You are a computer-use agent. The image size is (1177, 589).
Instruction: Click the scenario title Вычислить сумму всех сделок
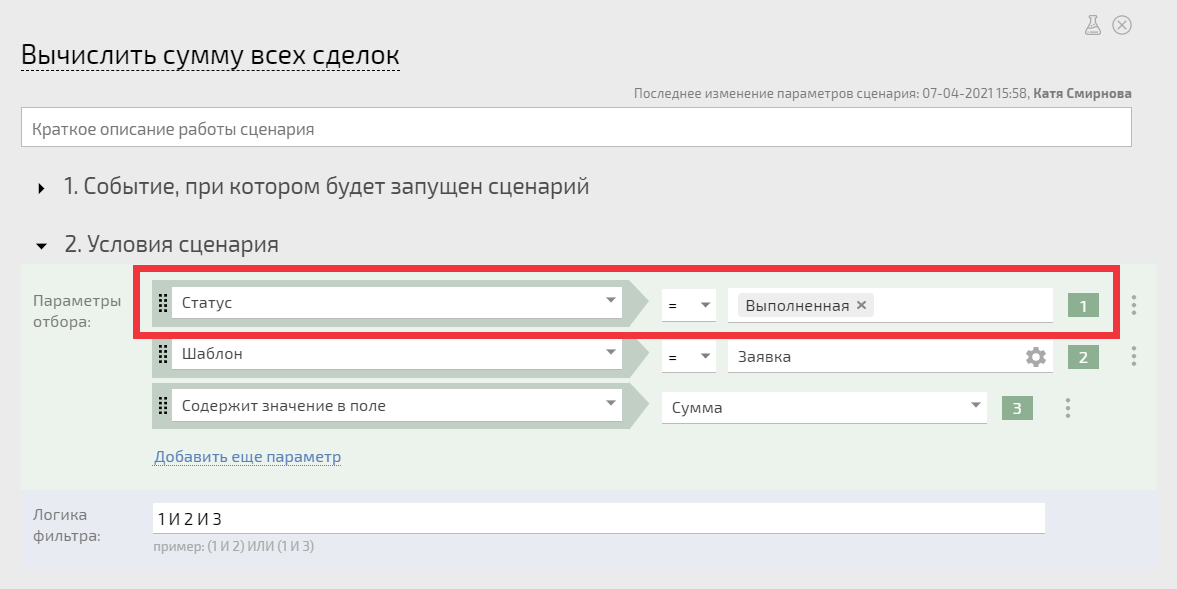click(210, 55)
